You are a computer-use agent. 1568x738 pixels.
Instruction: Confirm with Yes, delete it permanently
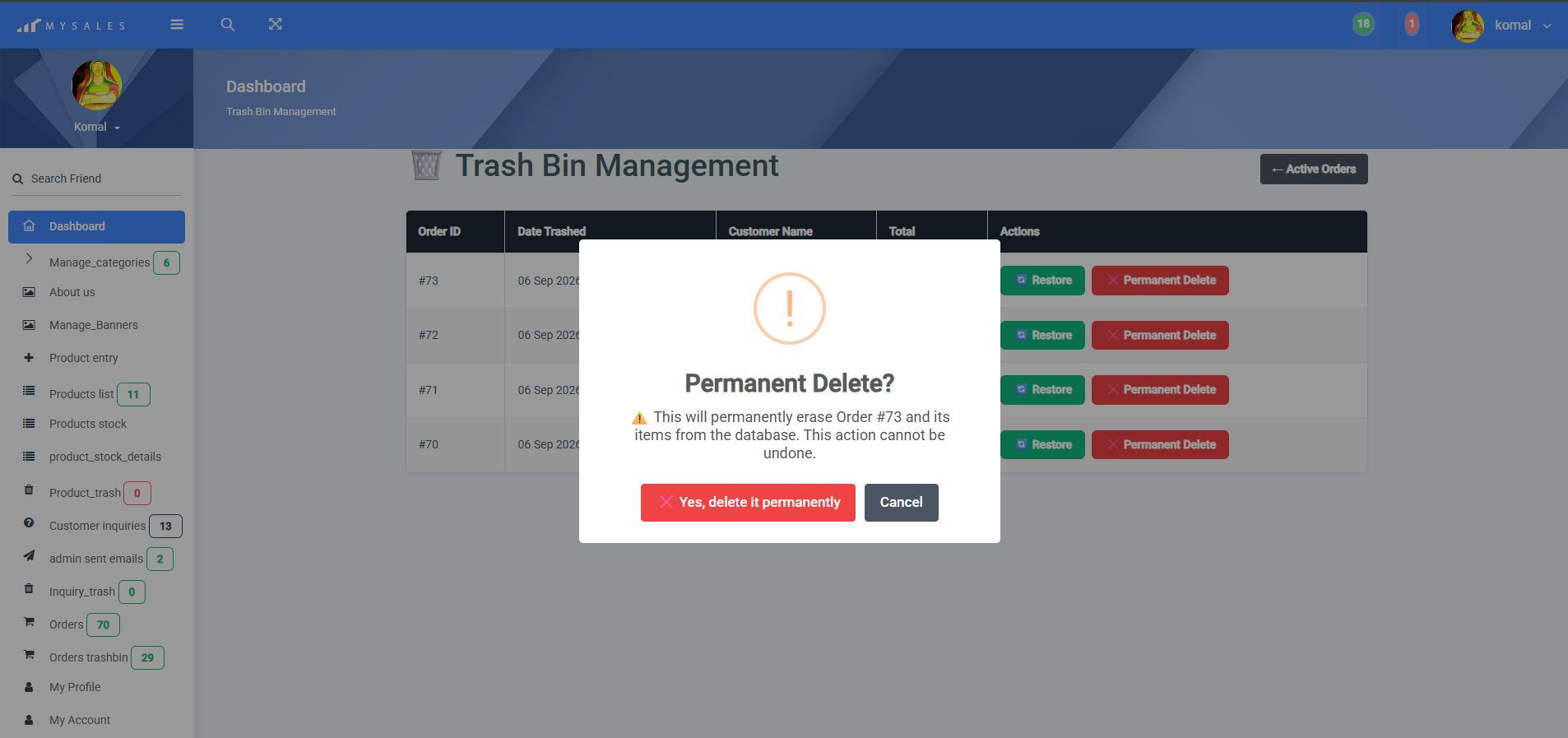click(748, 503)
